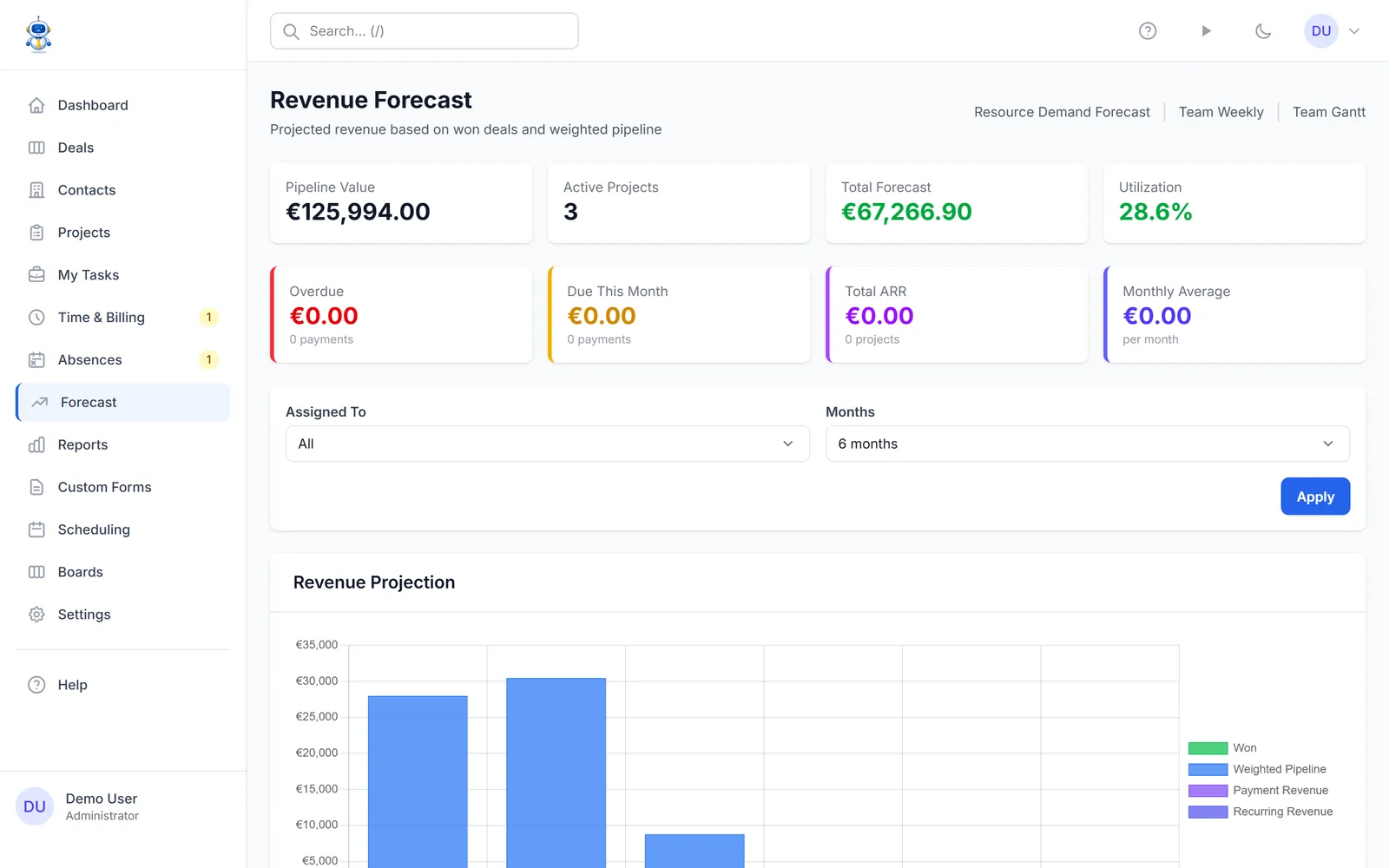Click the Revenue Projection heading
This screenshot has width=1389, height=868.
(x=374, y=582)
